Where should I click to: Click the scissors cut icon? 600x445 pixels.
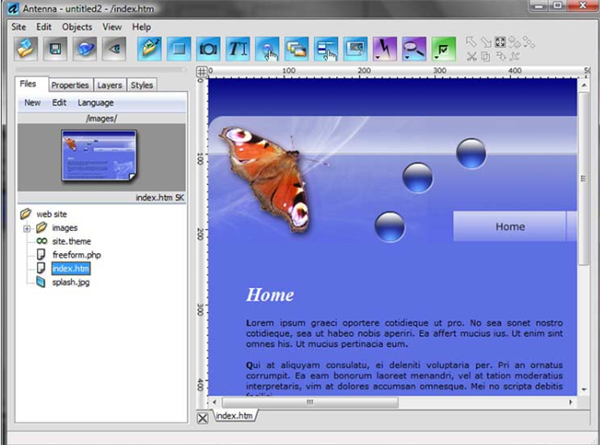(471, 57)
